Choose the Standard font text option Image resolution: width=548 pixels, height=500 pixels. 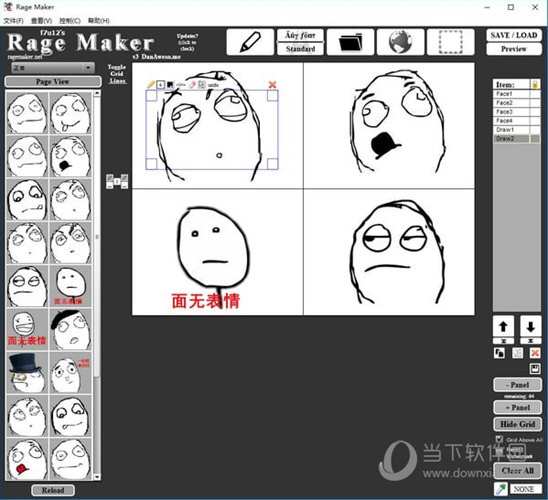pos(300,49)
